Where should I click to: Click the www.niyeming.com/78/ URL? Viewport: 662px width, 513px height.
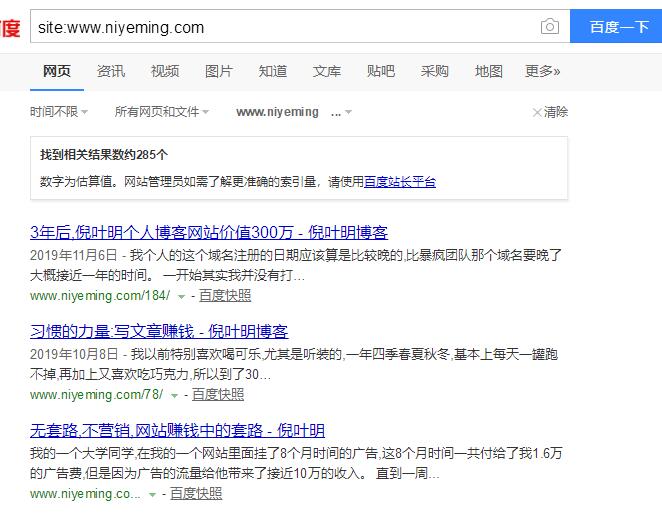pyautogui.click(x=96, y=394)
